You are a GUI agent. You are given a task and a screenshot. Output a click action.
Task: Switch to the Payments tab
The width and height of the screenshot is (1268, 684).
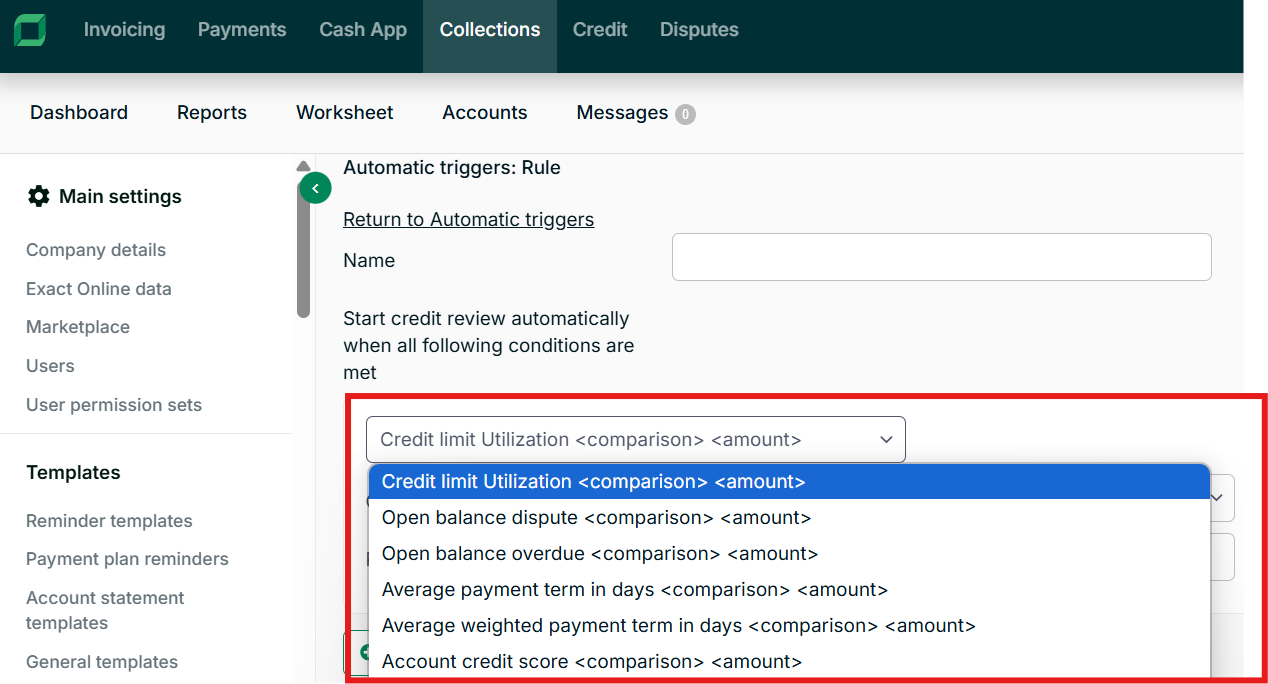(x=242, y=30)
